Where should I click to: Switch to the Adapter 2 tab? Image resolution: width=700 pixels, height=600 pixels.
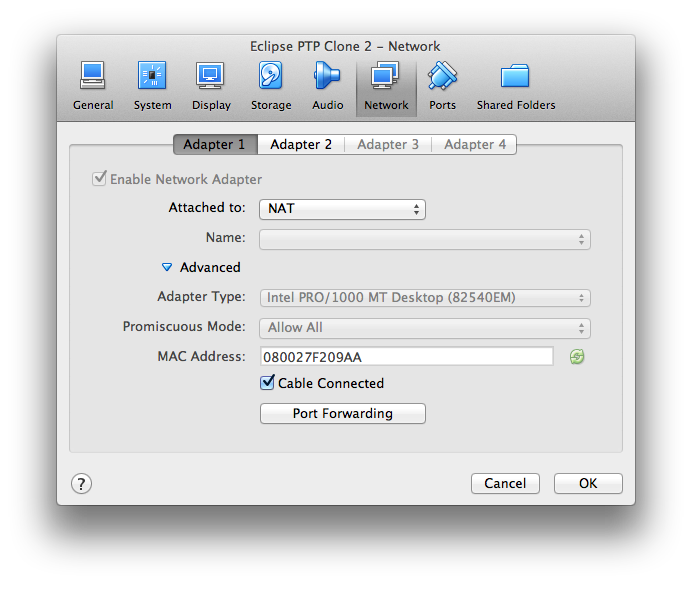click(301, 144)
